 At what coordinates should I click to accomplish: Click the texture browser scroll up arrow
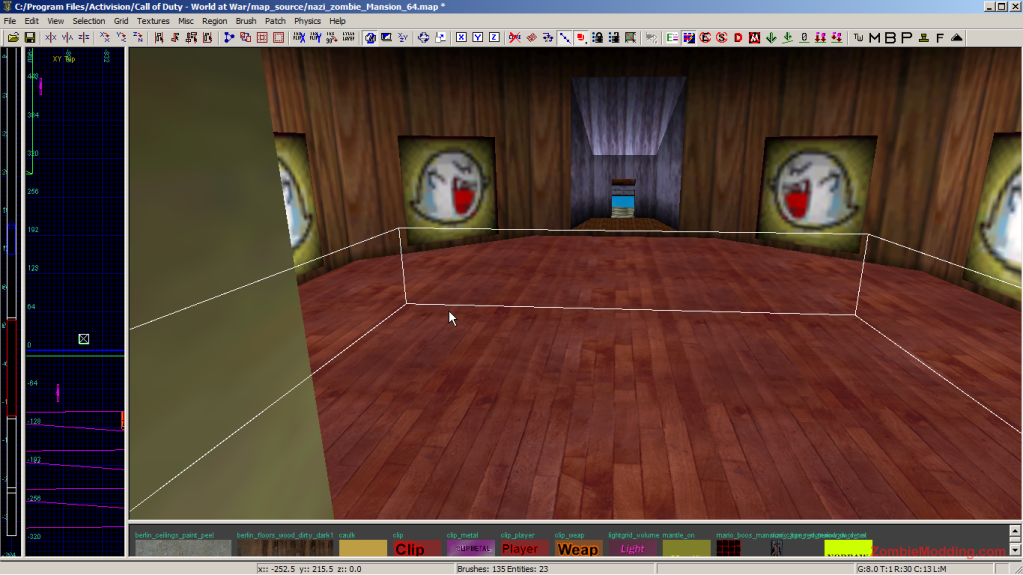pyautogui.click(x=1015, y=531)
